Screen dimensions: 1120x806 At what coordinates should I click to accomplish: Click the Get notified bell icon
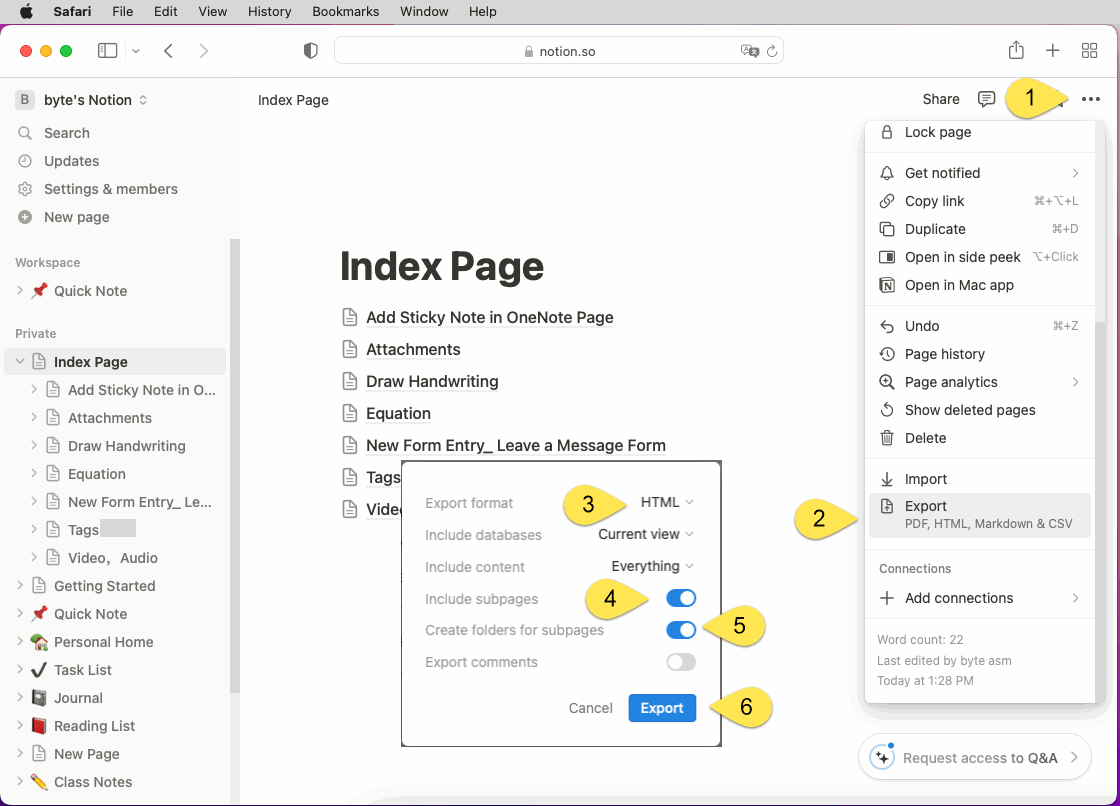886,173
